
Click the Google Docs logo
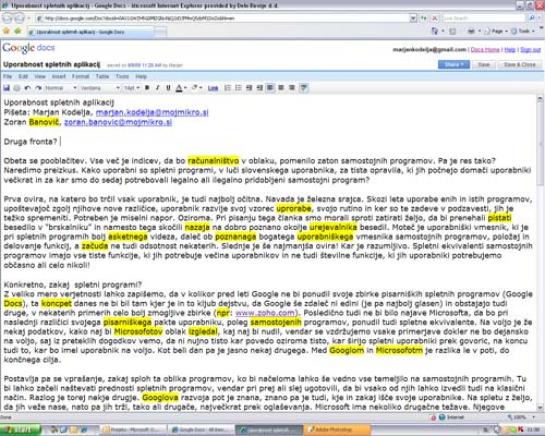[29, 48]
